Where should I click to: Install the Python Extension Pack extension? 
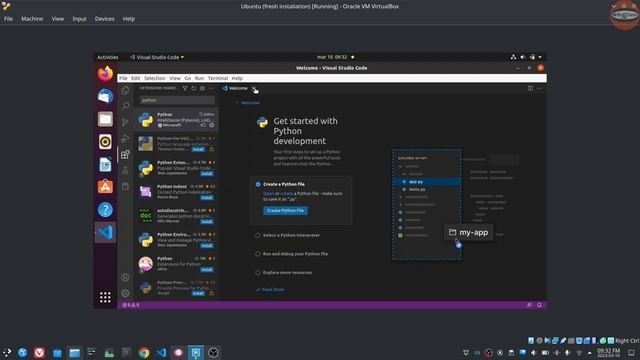tap(207, 173)
